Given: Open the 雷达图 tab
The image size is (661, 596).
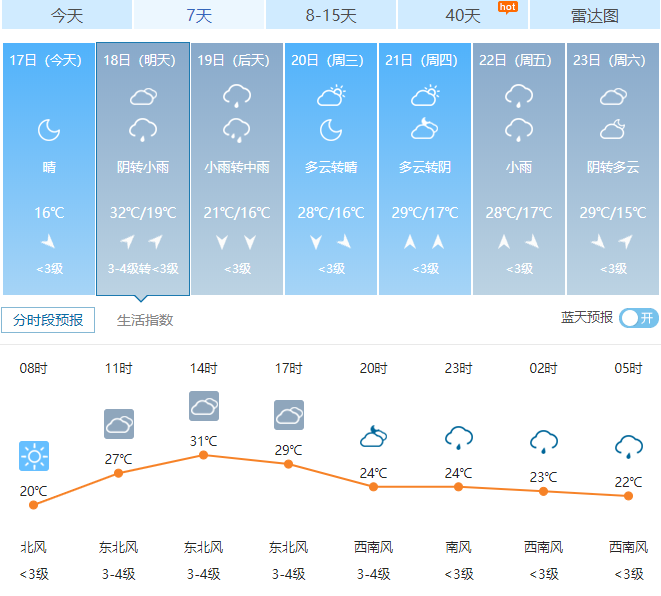Looking at the screenshot, I should coord(594,15).
